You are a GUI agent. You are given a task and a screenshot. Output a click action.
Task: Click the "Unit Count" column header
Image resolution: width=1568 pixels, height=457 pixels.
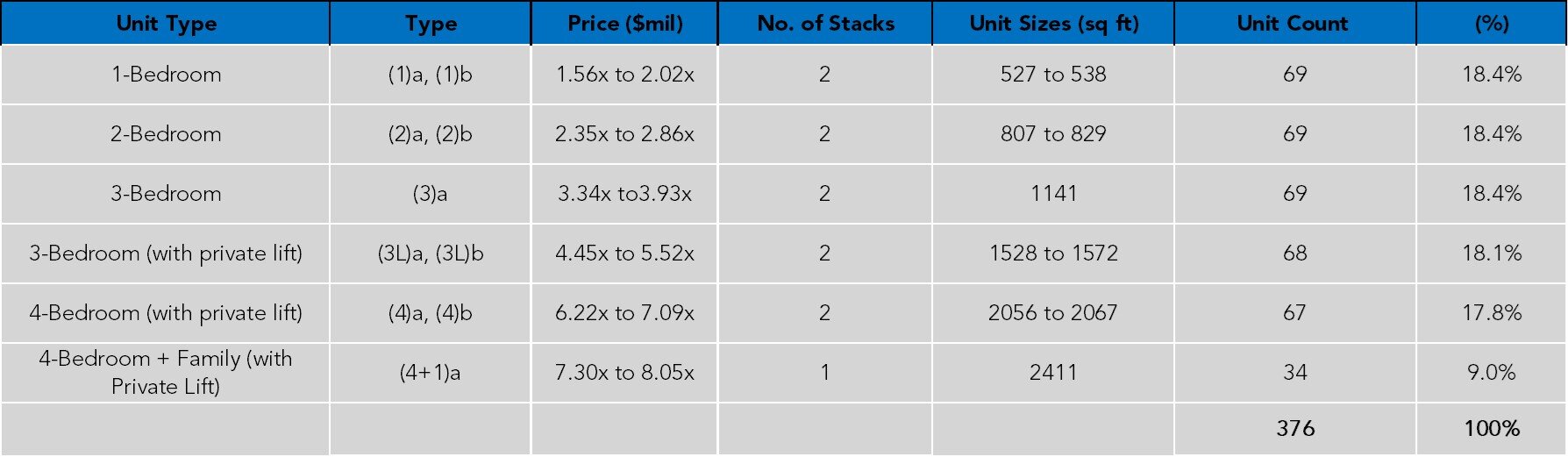pos(1293,24)
